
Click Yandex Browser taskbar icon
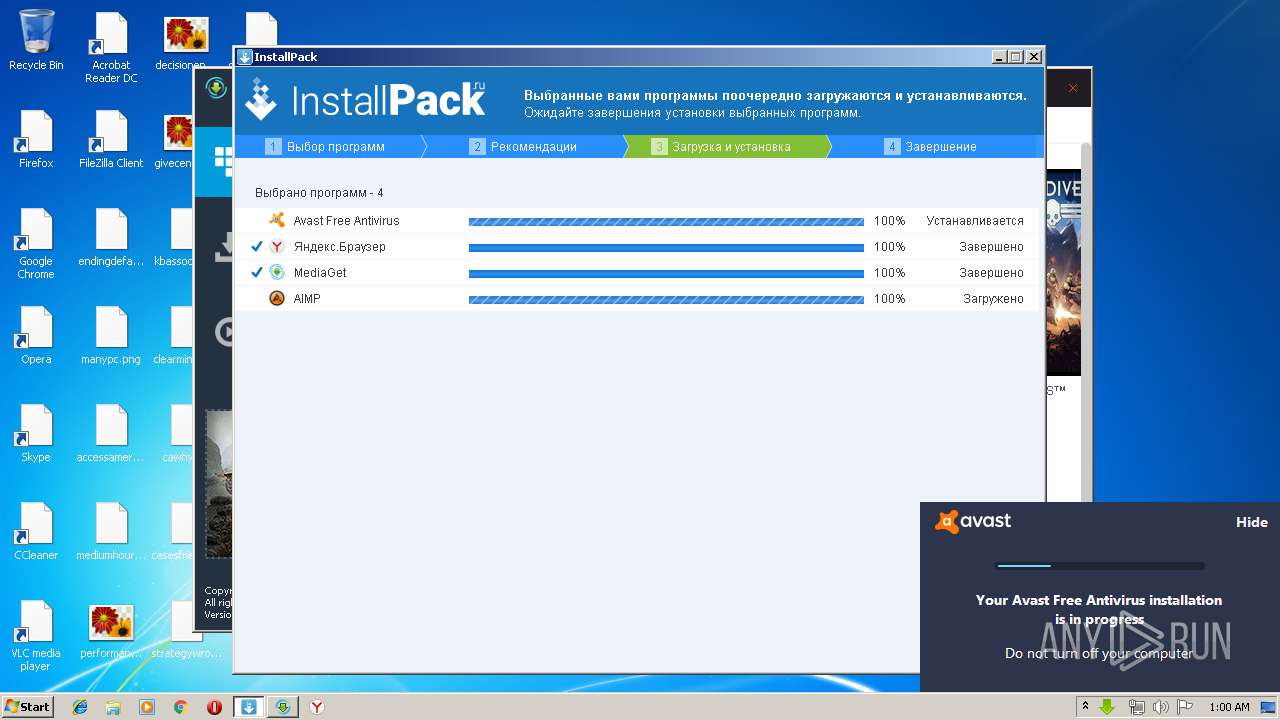coord(317,707)
